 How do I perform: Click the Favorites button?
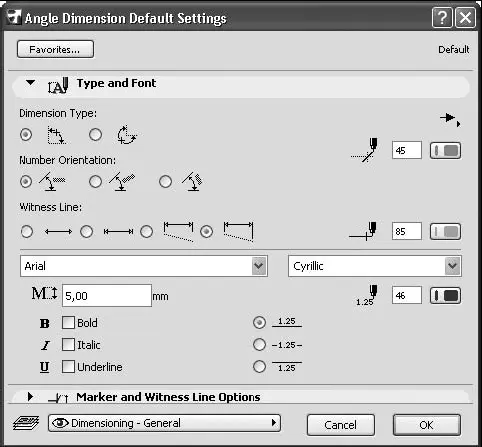[x=55, y=49]
